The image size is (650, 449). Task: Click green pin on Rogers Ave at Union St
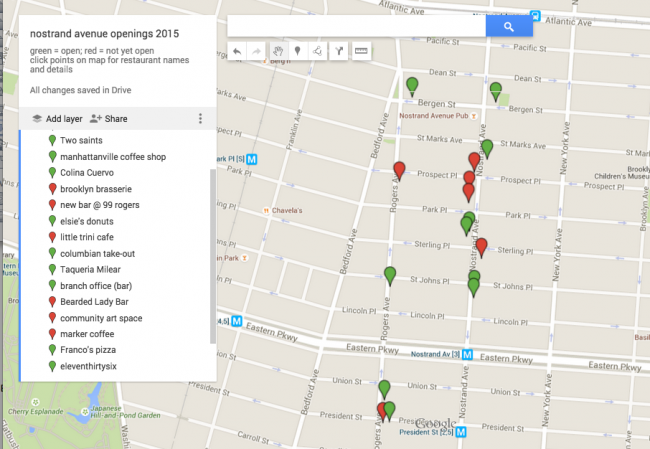(x=384, y=390)
